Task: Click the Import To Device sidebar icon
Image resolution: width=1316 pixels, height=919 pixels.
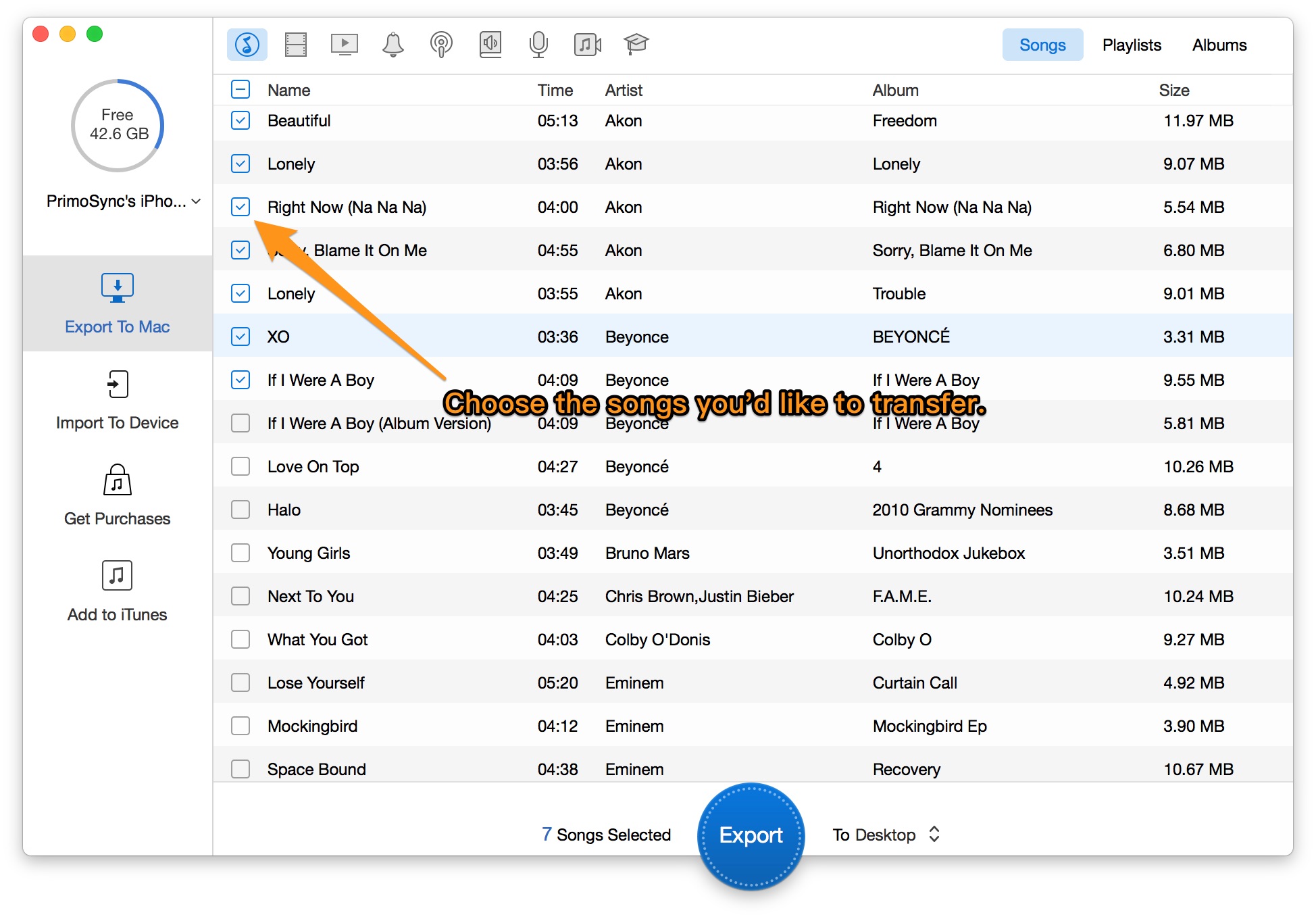Action: 118,384
